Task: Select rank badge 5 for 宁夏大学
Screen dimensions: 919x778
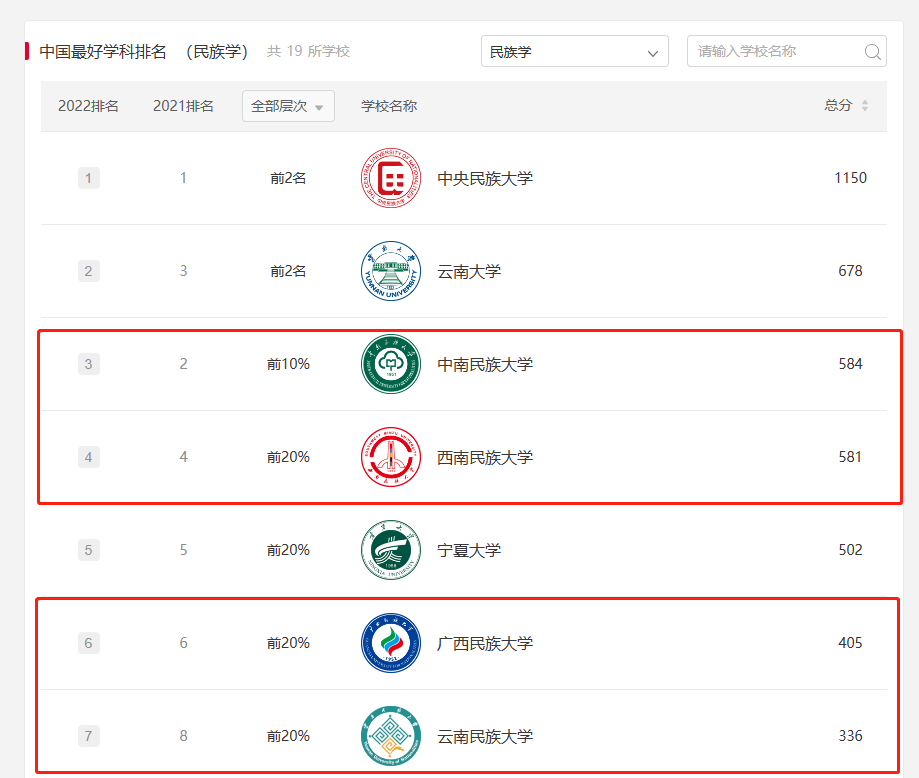Action: click(x=89, y=550)
